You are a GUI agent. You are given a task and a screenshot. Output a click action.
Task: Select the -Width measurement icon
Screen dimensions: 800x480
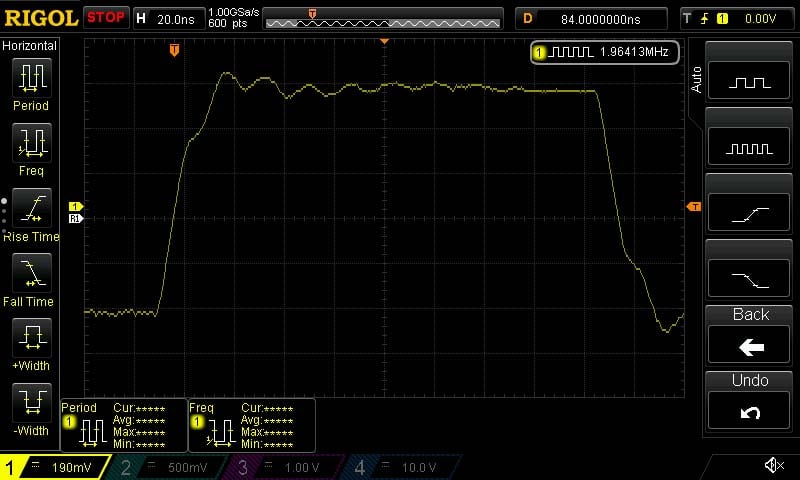tap(32, 402)
